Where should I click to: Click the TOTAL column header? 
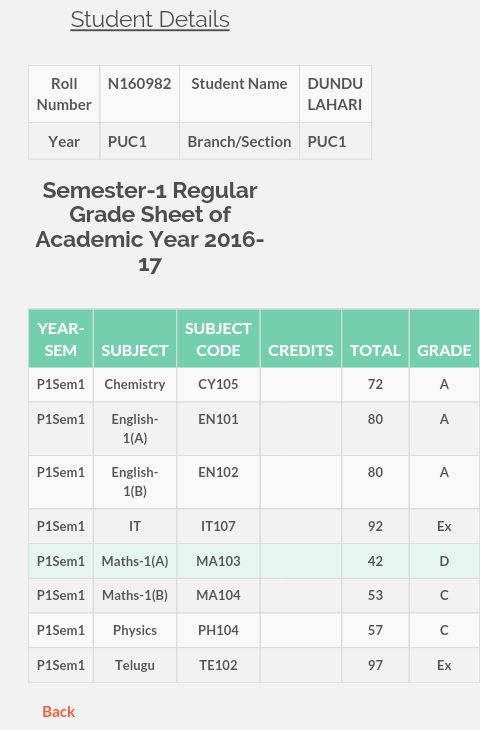coord(375,339)
